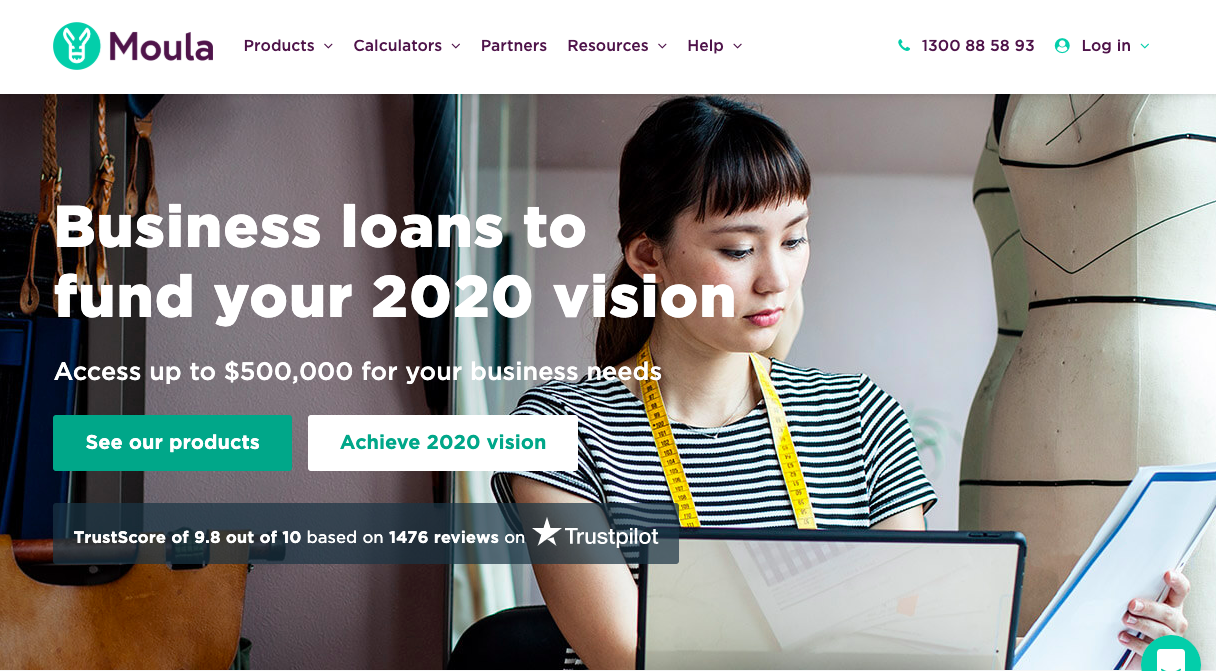This screenshot has width=1216, height=671.
Task: Expand the Products dropdown chevron
Action: 328,46
